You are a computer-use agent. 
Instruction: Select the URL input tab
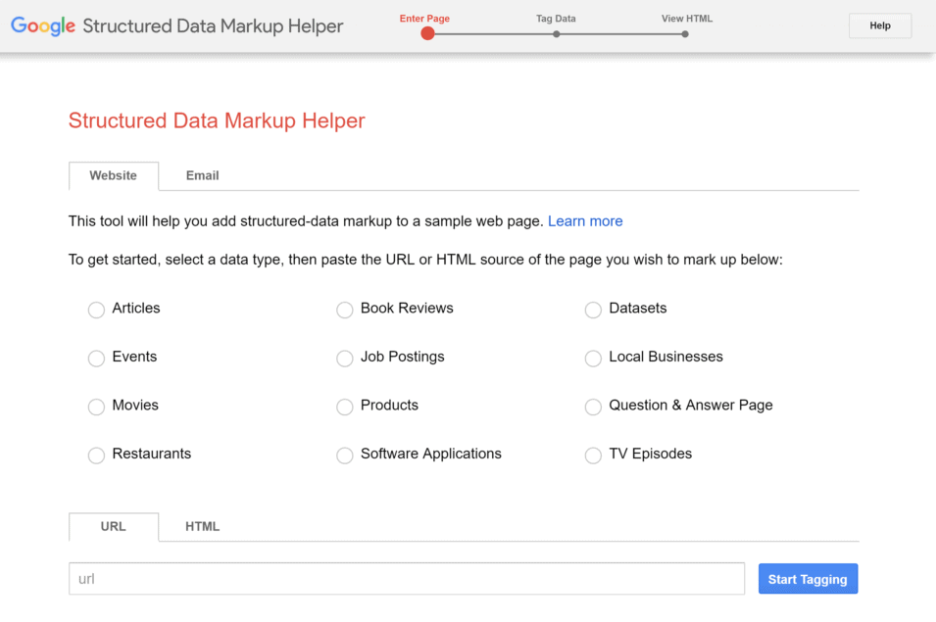(x=113, y=526)
